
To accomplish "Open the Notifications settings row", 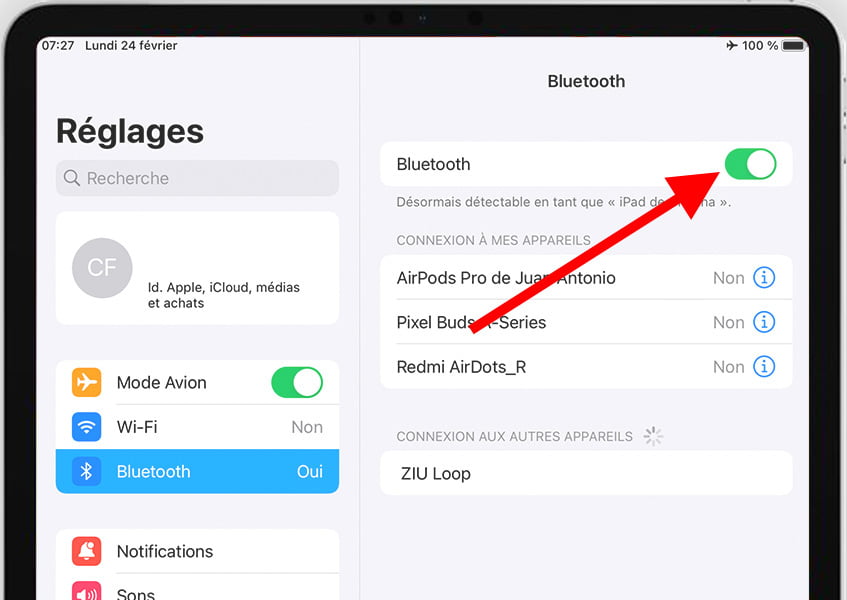I will (x=197, y=551).
